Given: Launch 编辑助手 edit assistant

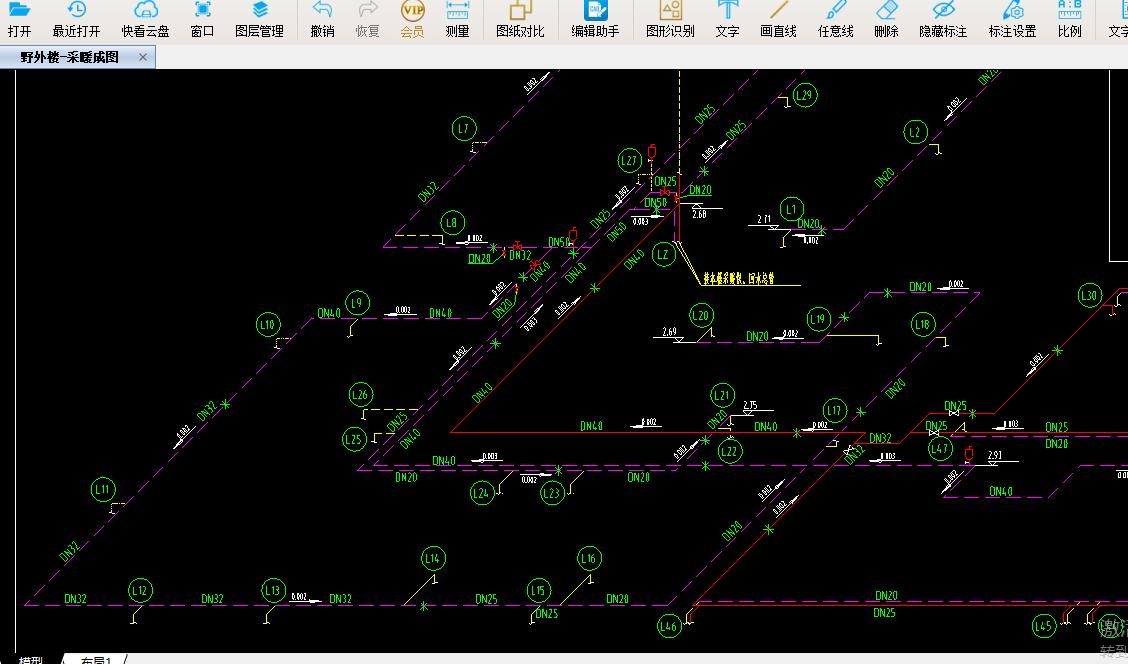Looking at the screenshot, I should click(x=595, y=20).
